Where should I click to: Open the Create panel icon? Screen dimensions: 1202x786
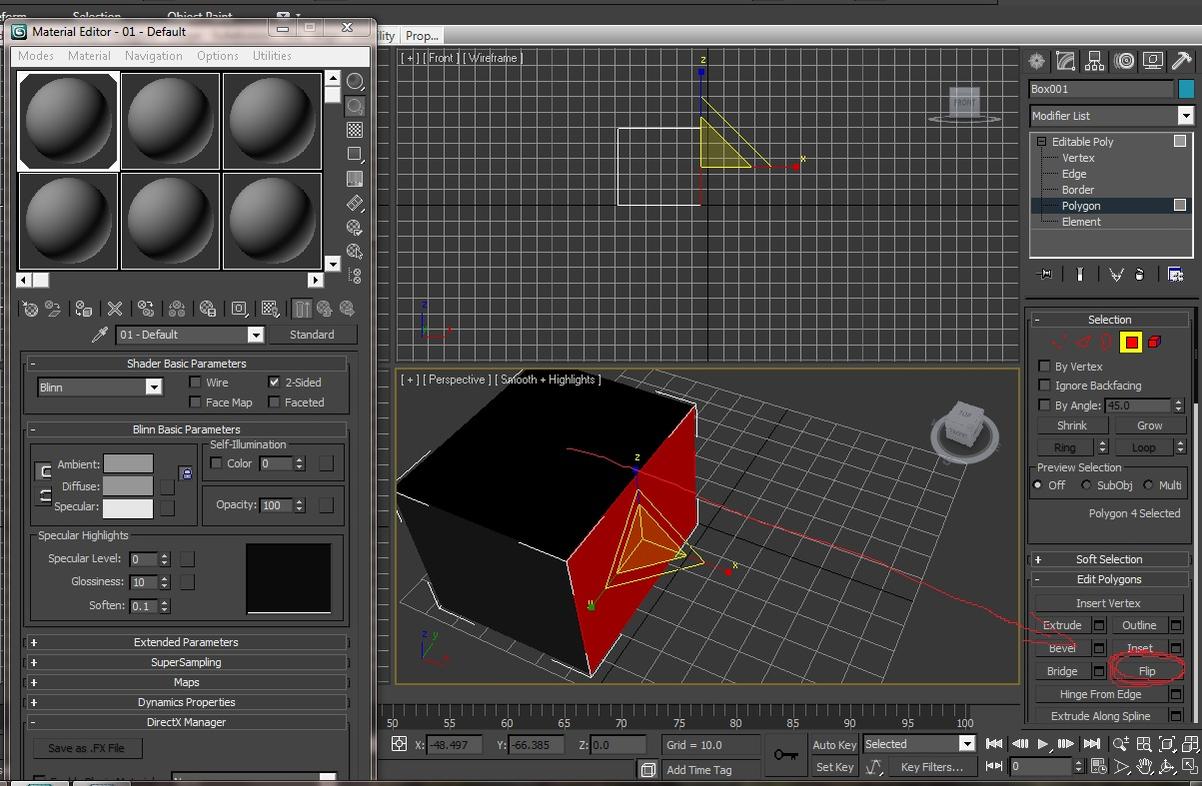pyautogui.click(x=1037, y=61)
